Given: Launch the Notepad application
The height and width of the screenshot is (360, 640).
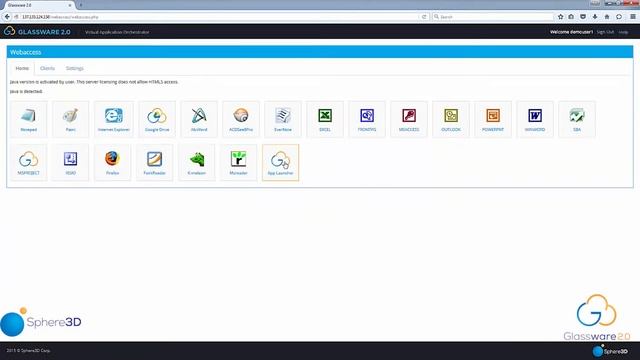Looking at the screenshot, I should [29, 119].
